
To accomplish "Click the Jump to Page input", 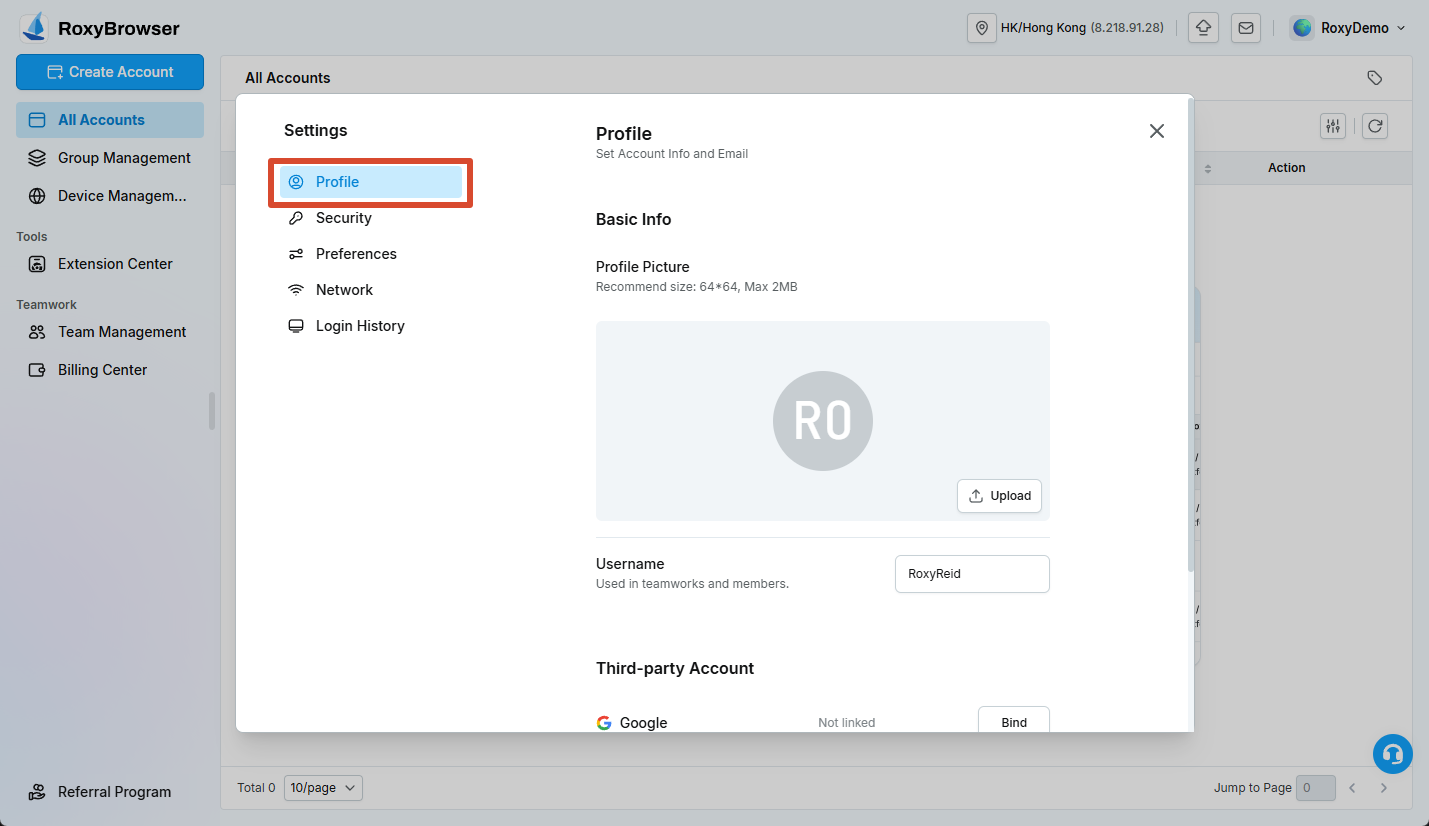I will click(1315, 788).
